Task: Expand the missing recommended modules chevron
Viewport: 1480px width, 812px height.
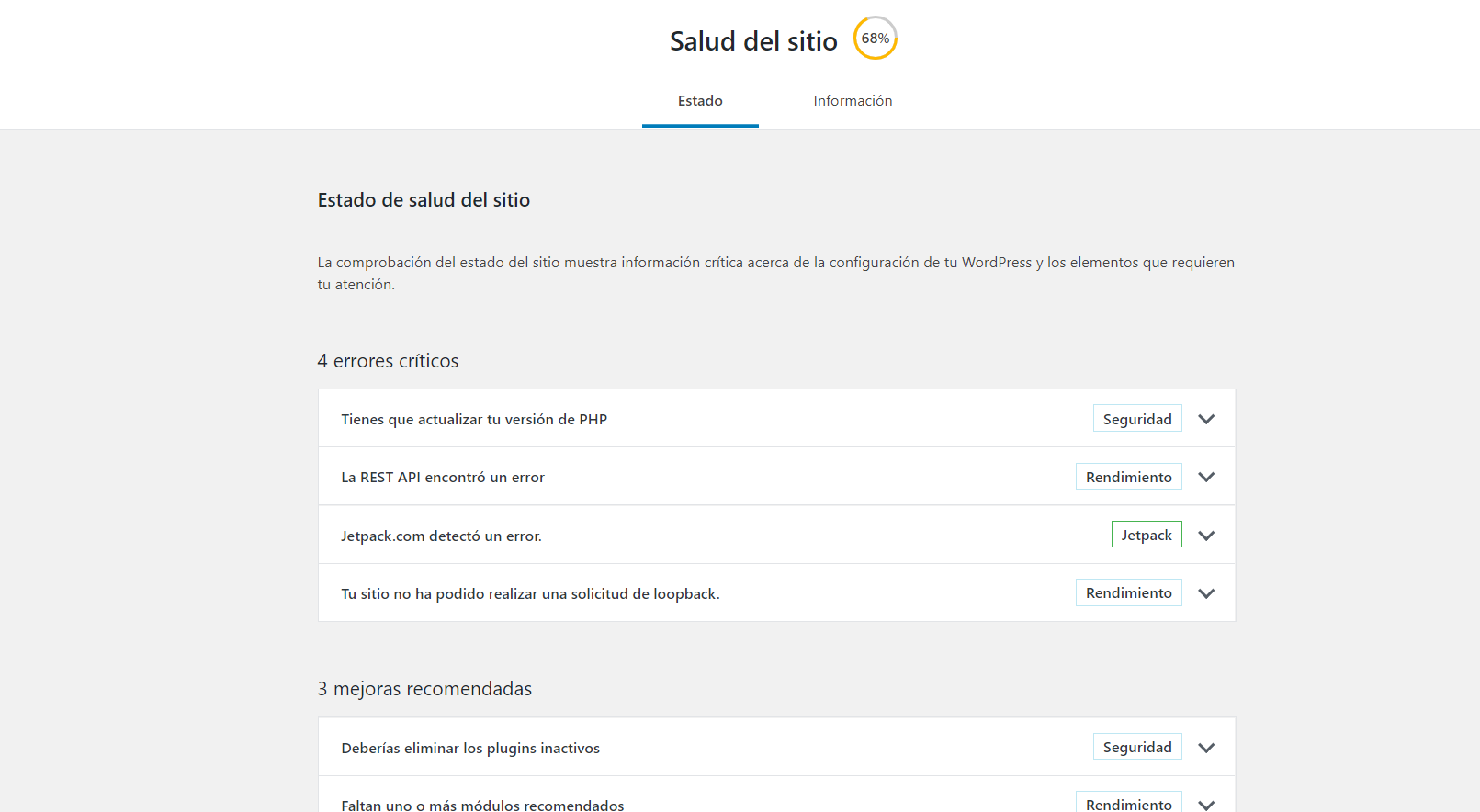Action: [x=1206, y=804]
